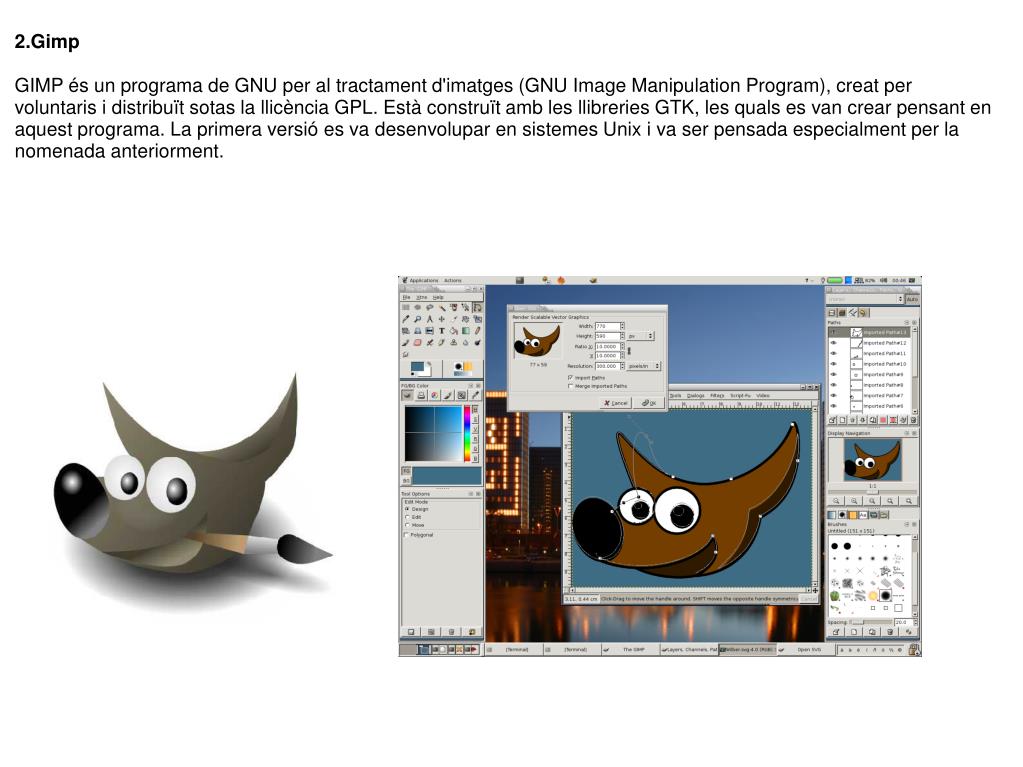Select the Edit edit mode radio button
The image size is (1023, 767).
(x=407, y=517)
